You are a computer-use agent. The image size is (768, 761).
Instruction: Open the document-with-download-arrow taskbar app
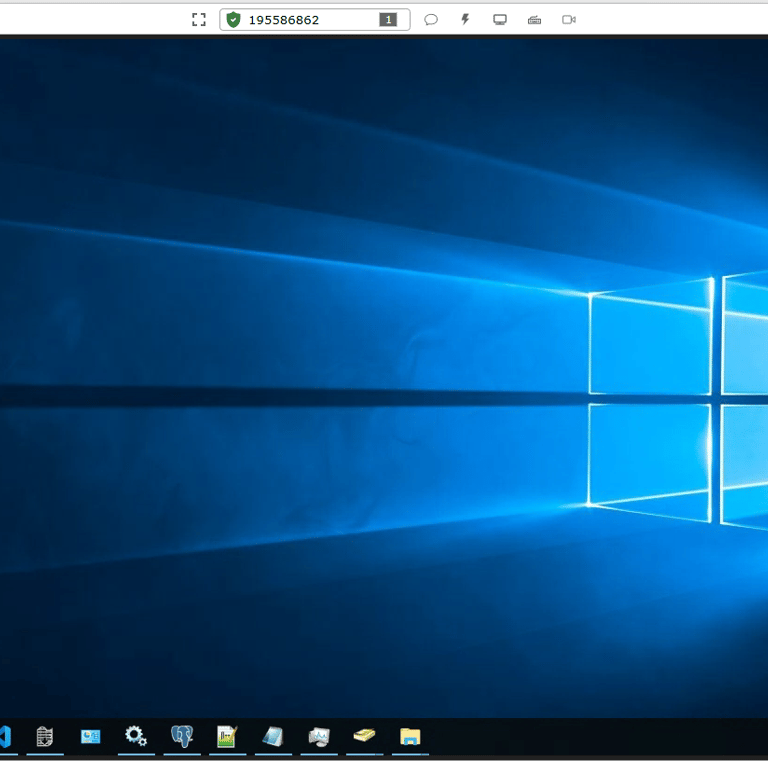(45, 737)
